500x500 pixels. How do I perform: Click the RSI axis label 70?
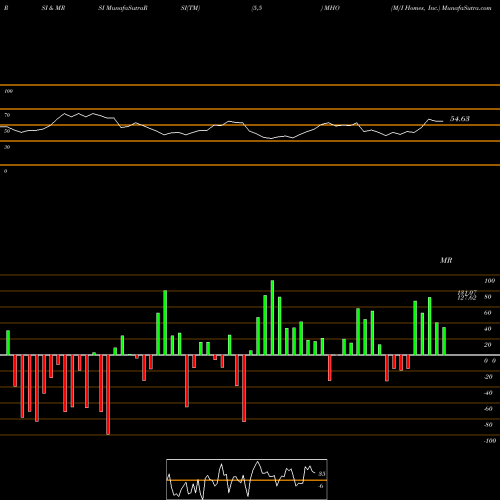tap(7, 115)
